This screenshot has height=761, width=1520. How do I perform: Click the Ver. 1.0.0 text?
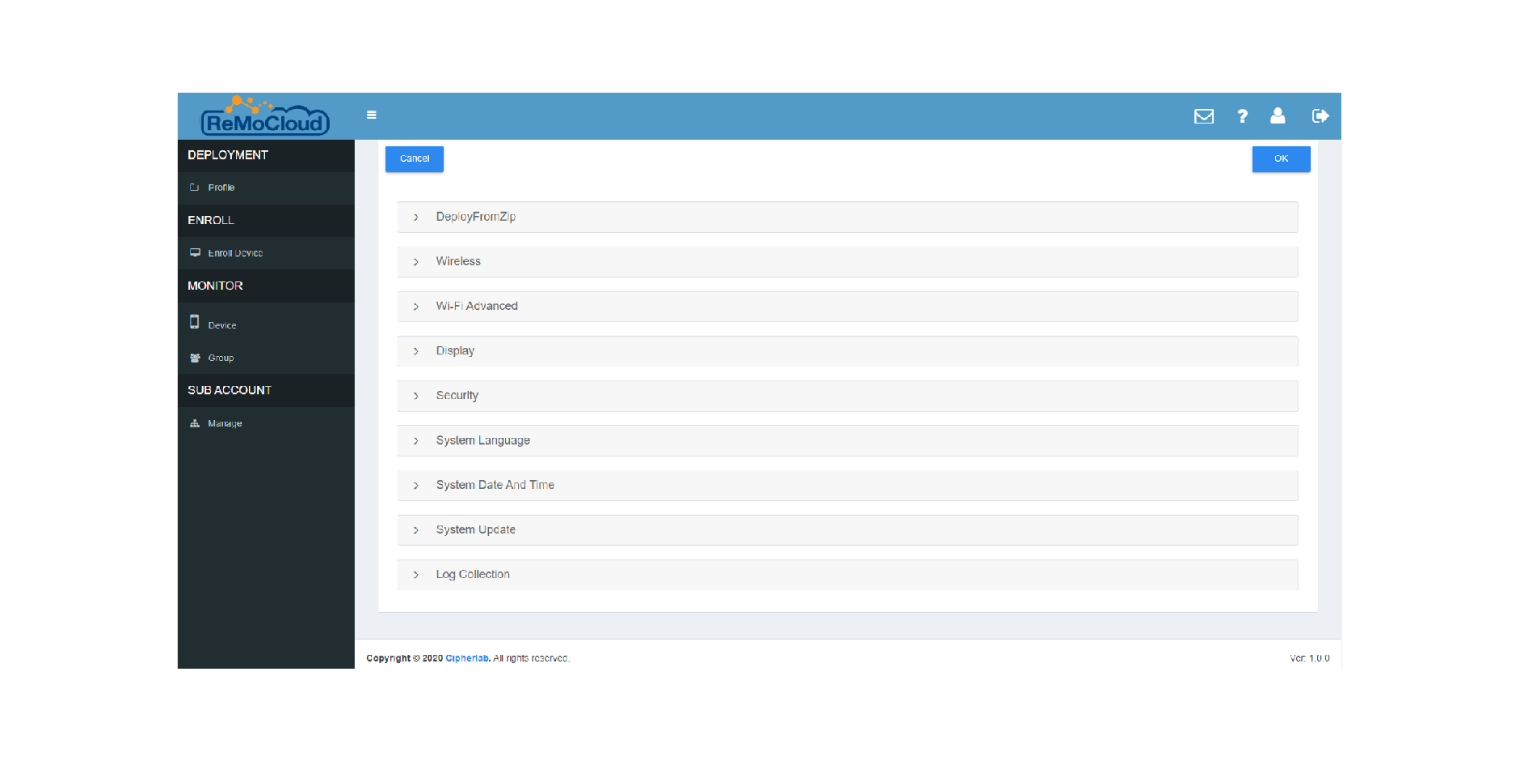click(1310, 658)
